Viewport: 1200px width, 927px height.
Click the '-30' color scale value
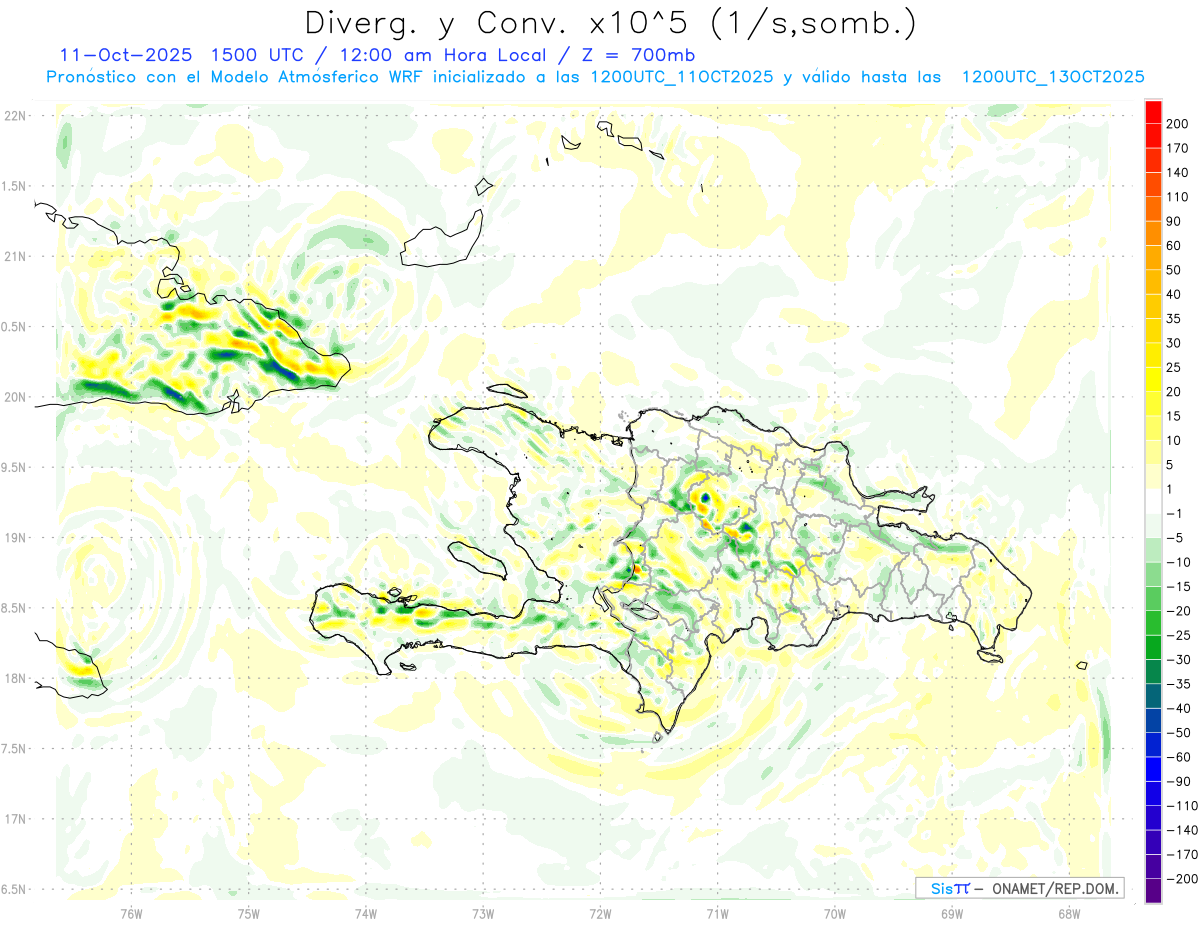point(1180,660)
